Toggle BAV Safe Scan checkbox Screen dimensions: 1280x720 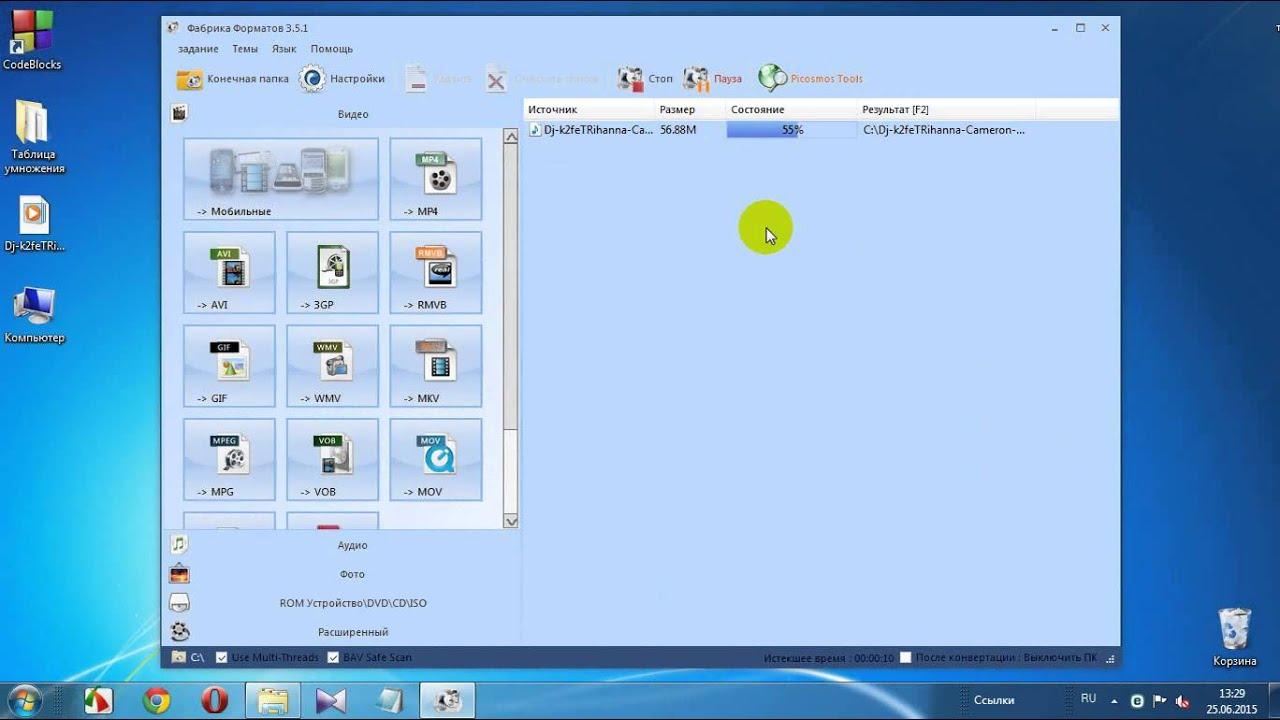333,657
